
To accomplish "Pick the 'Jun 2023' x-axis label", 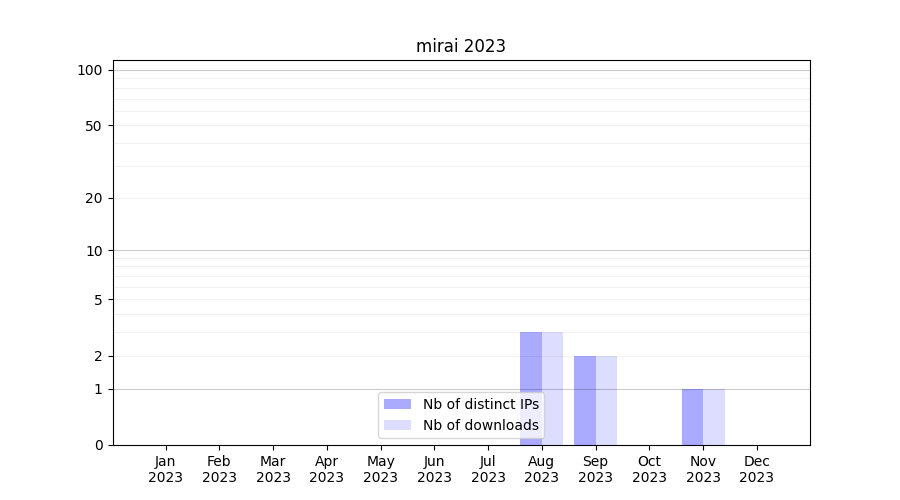I will coord(434,469).
